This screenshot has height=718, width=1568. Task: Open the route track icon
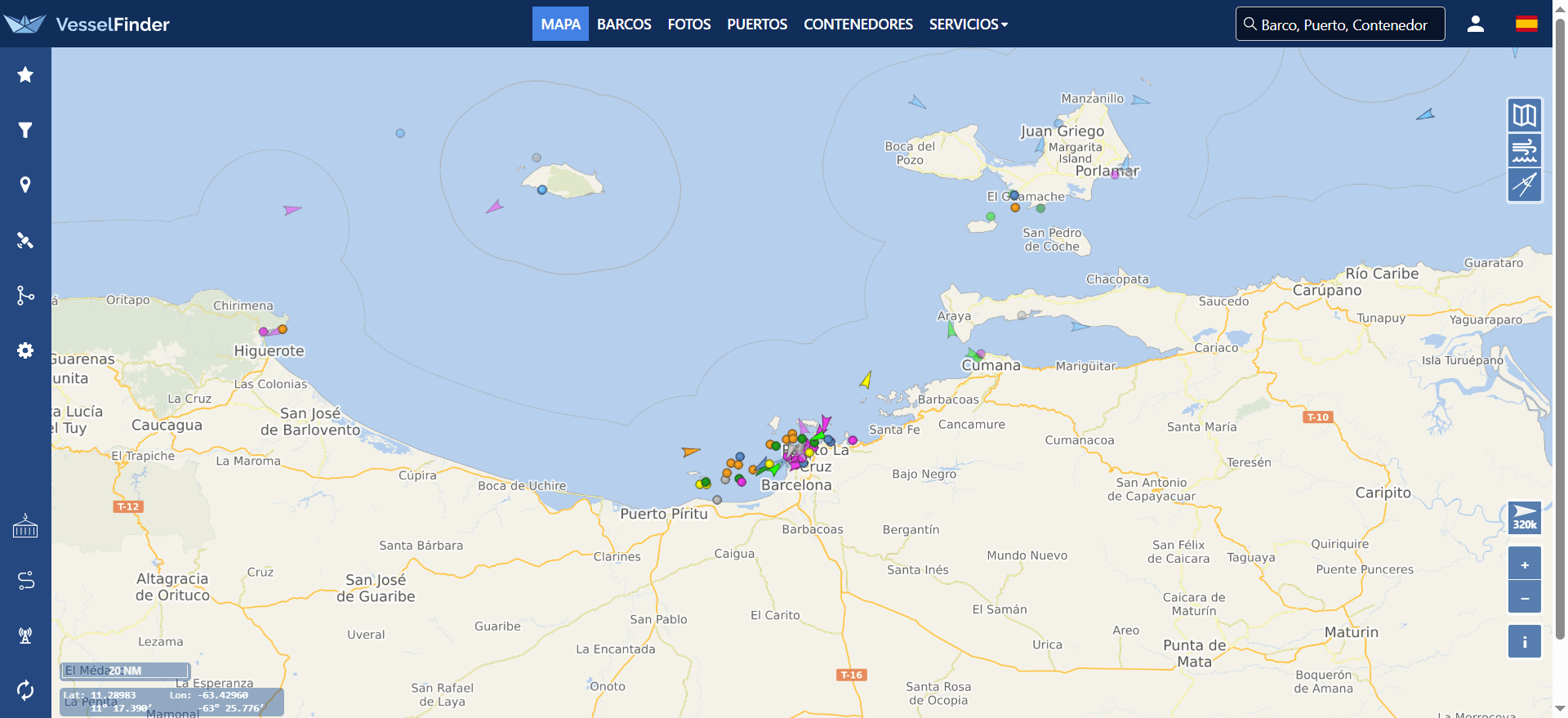25,295
